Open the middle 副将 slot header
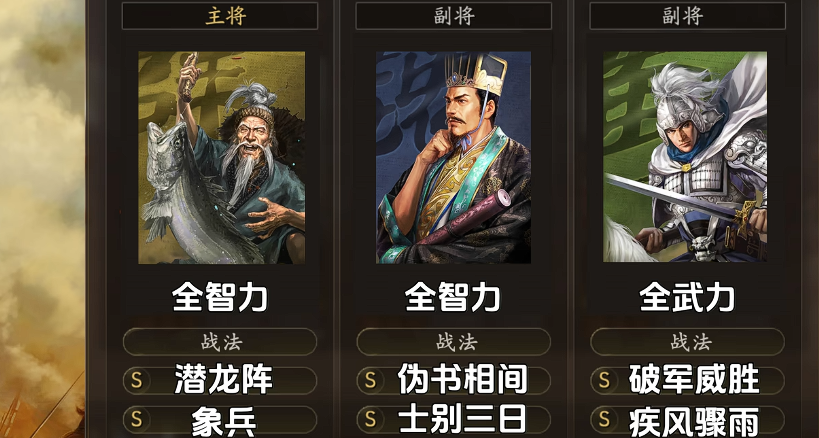The width and height of the screenshot is (819, 438). click(453, 16)
